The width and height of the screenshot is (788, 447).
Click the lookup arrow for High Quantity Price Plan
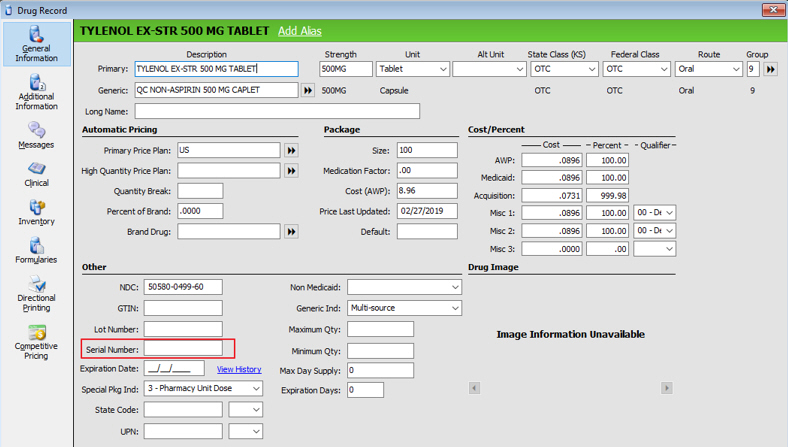pos(291,171)
